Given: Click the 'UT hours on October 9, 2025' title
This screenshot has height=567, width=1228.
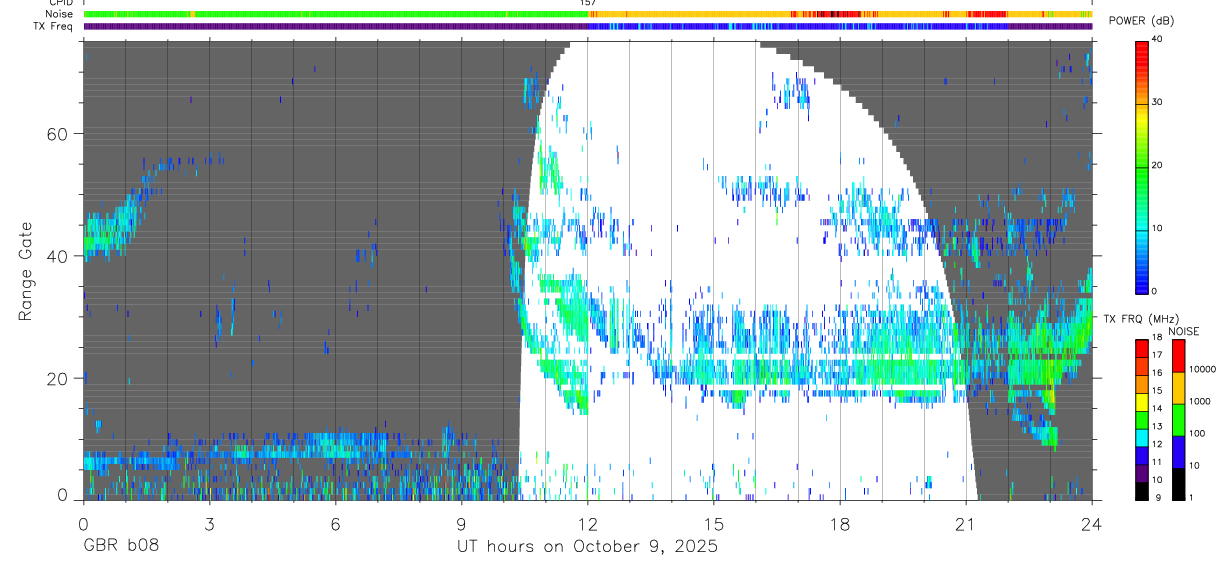Looking at the screenshot, I should point(587,547).
